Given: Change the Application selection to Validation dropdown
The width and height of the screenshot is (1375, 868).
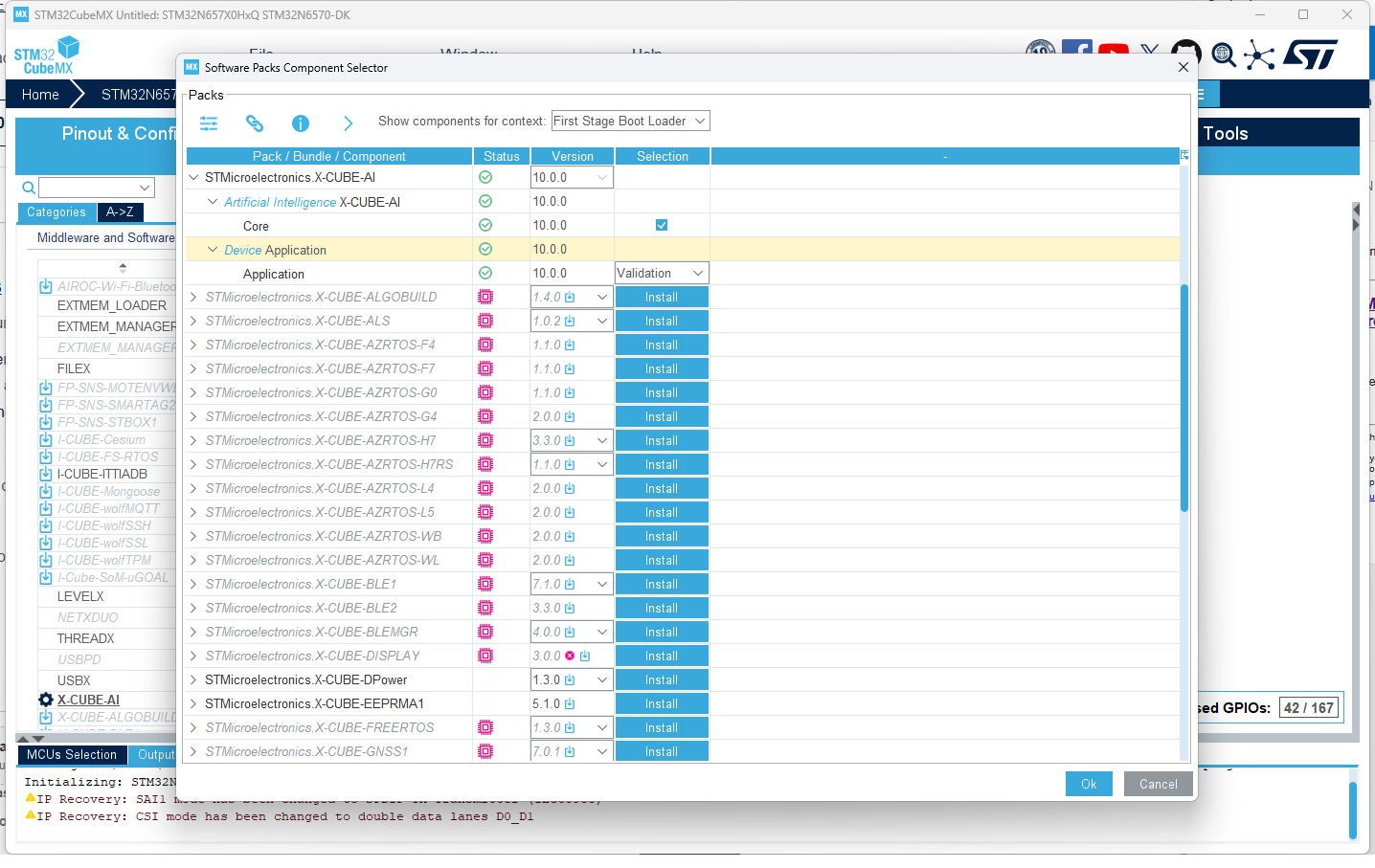Looking at the screenshot, I should (662, 273).
